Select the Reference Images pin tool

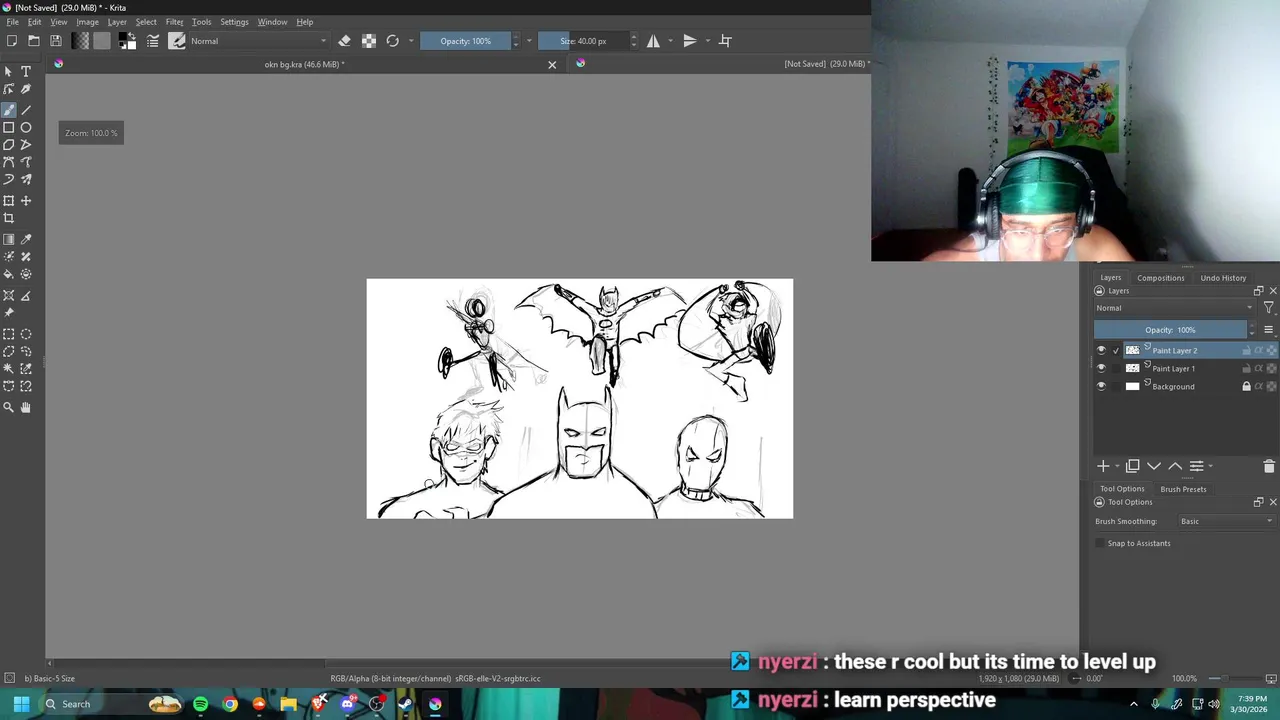[9, 313]
